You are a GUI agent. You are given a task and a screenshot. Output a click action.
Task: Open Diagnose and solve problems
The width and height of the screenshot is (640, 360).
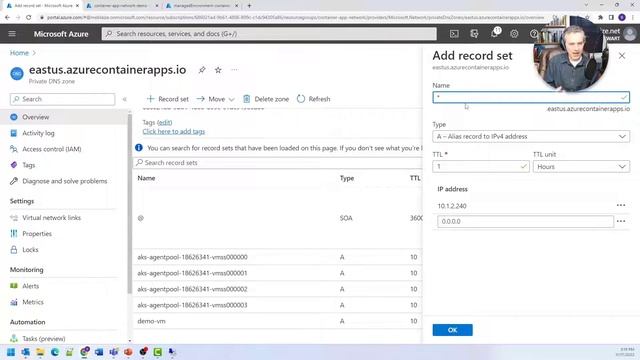pyautogui.click(x=64, y=181)
